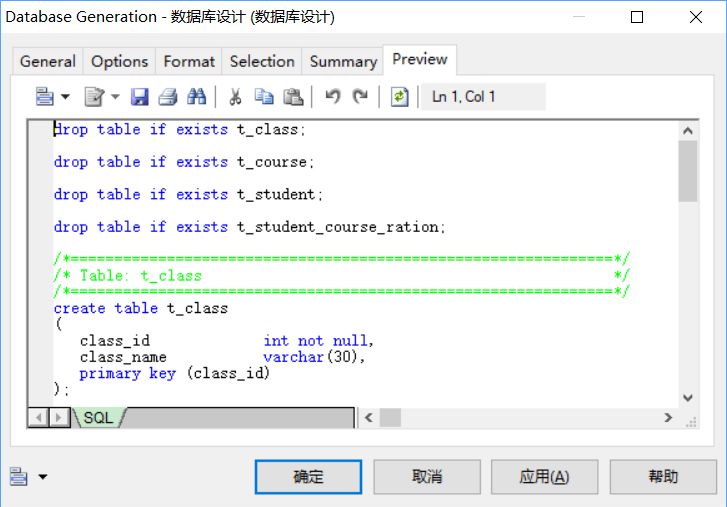
Task: Click the Ln 1, Col 1 position indicator
Action: (x=483, y=96)
